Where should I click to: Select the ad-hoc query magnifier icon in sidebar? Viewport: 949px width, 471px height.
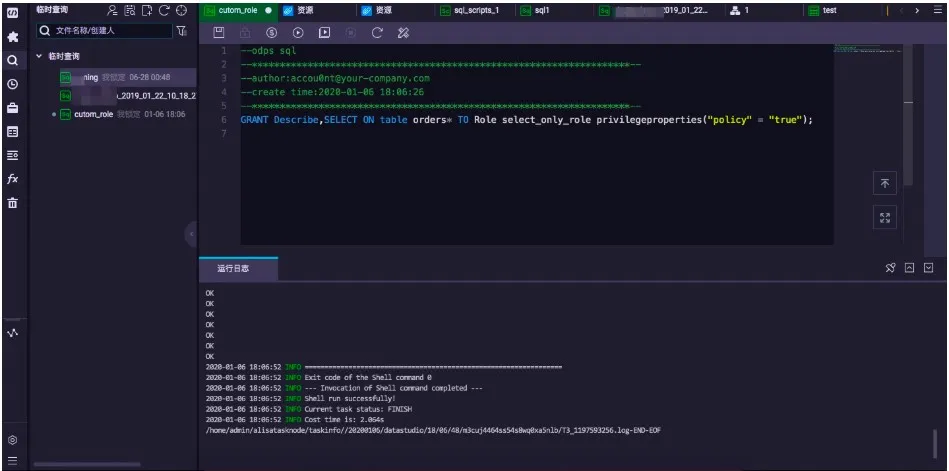(x=12, y=61)
